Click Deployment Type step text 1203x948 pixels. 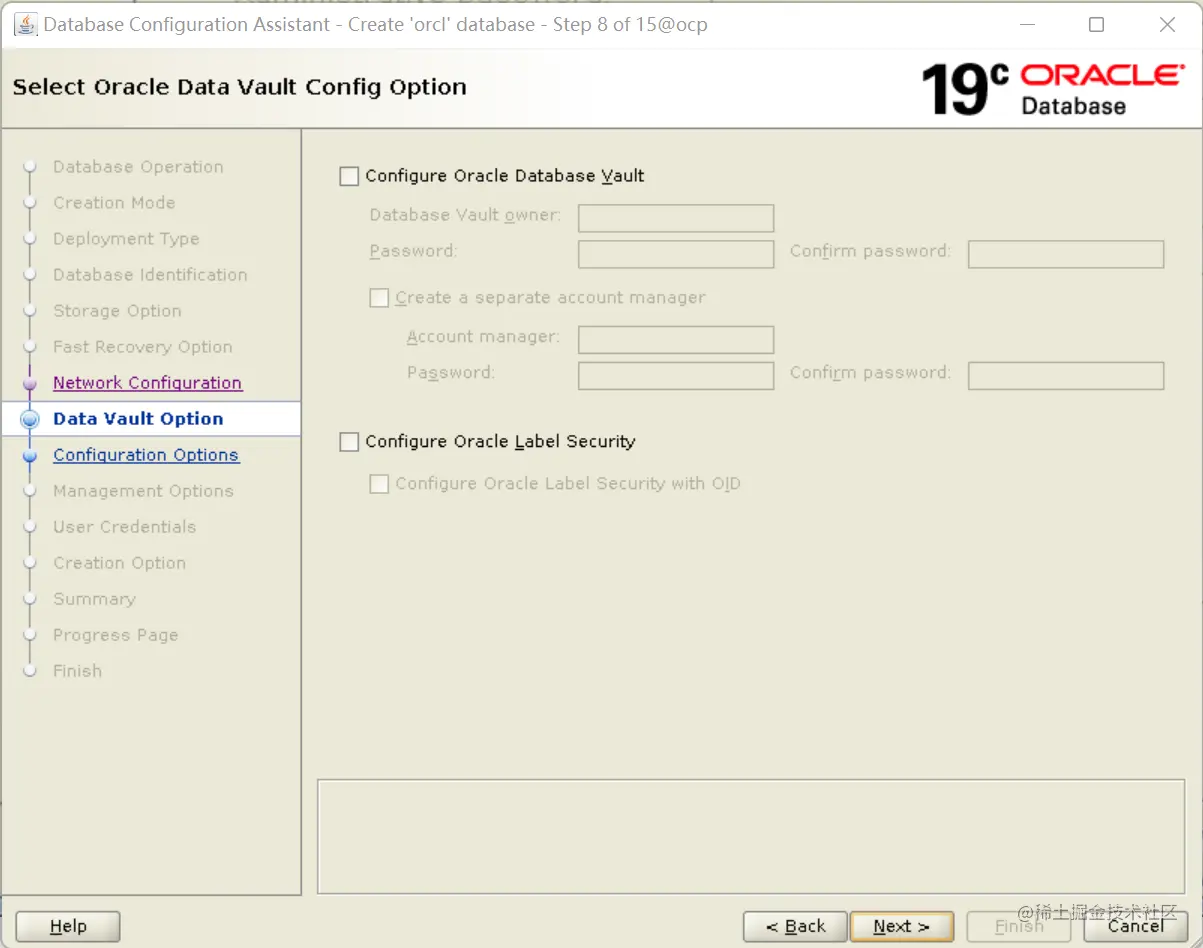pyautogui.click(x=126, y=239)
